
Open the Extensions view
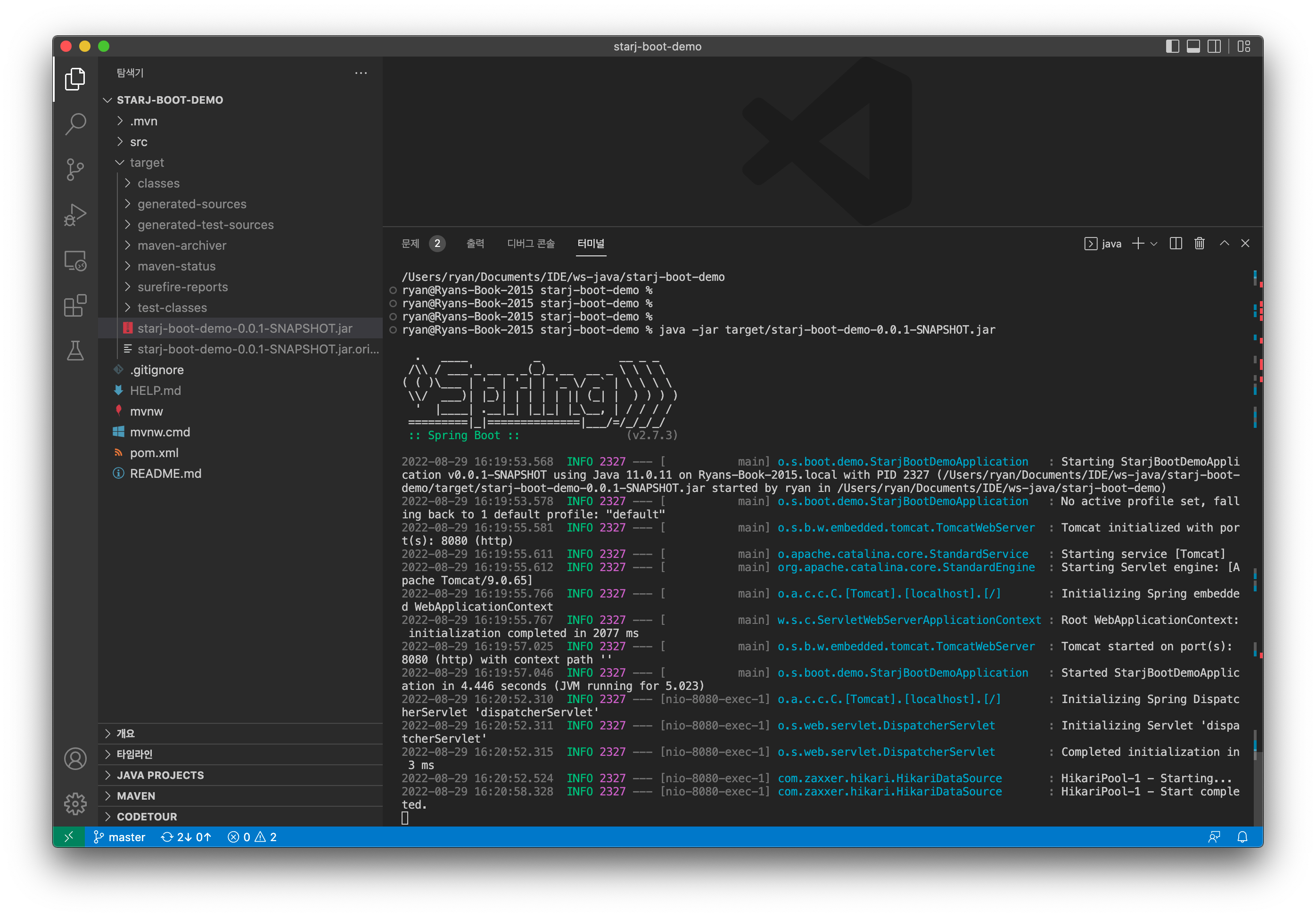point(75,305)
